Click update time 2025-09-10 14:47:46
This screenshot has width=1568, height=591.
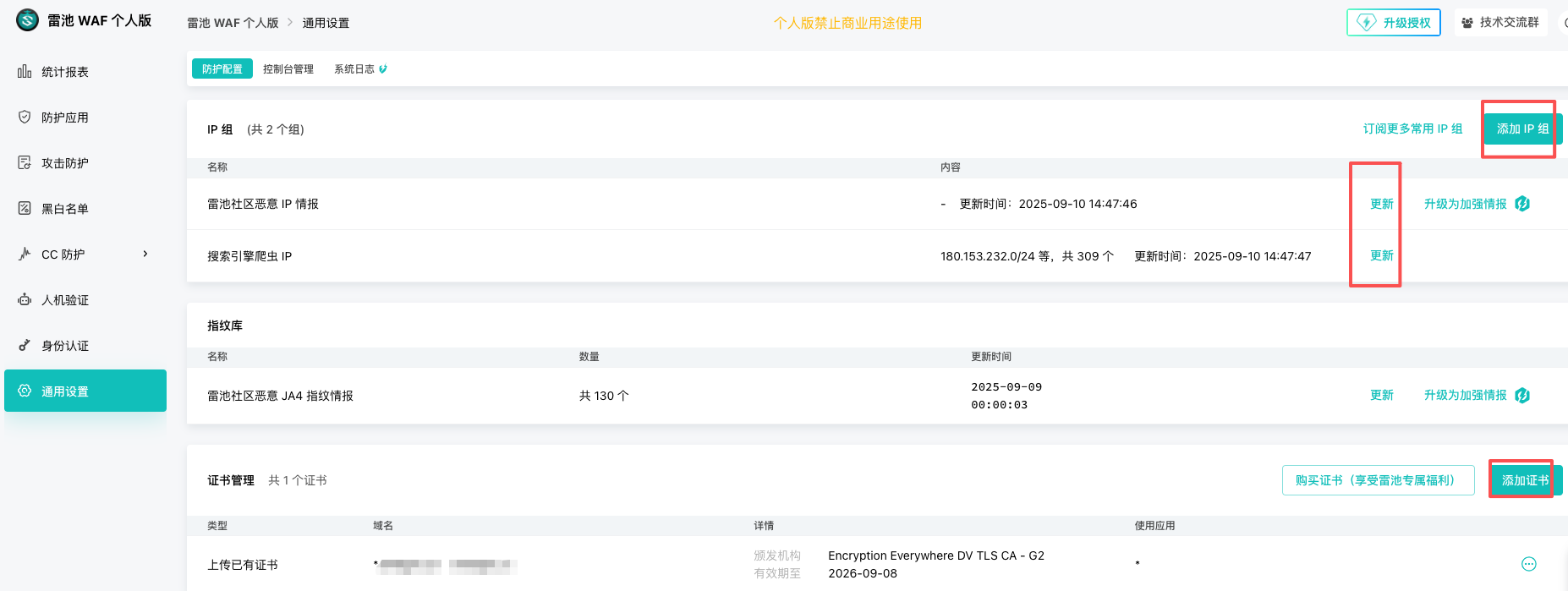(1077, 204)
